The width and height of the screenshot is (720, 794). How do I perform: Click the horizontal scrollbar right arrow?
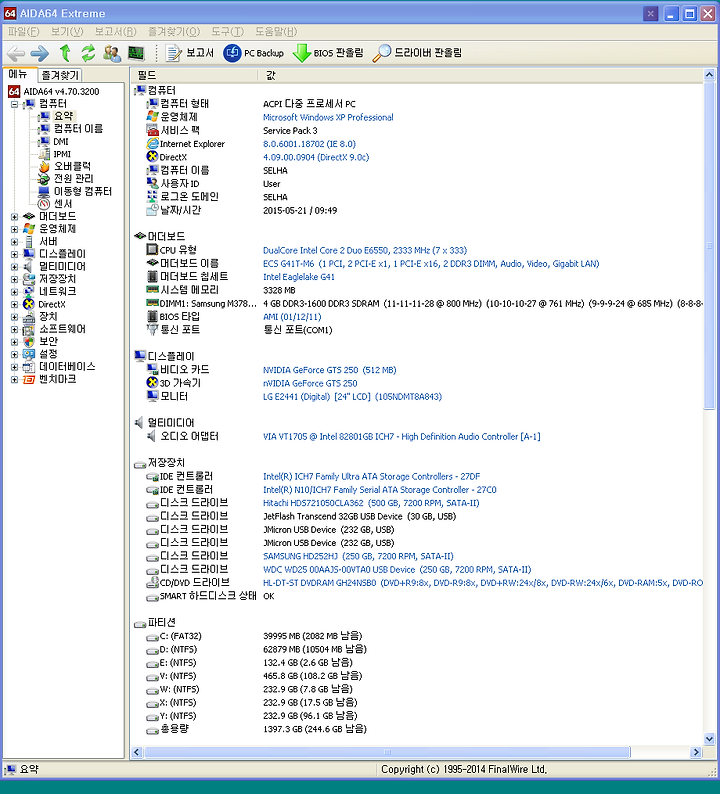696,752
